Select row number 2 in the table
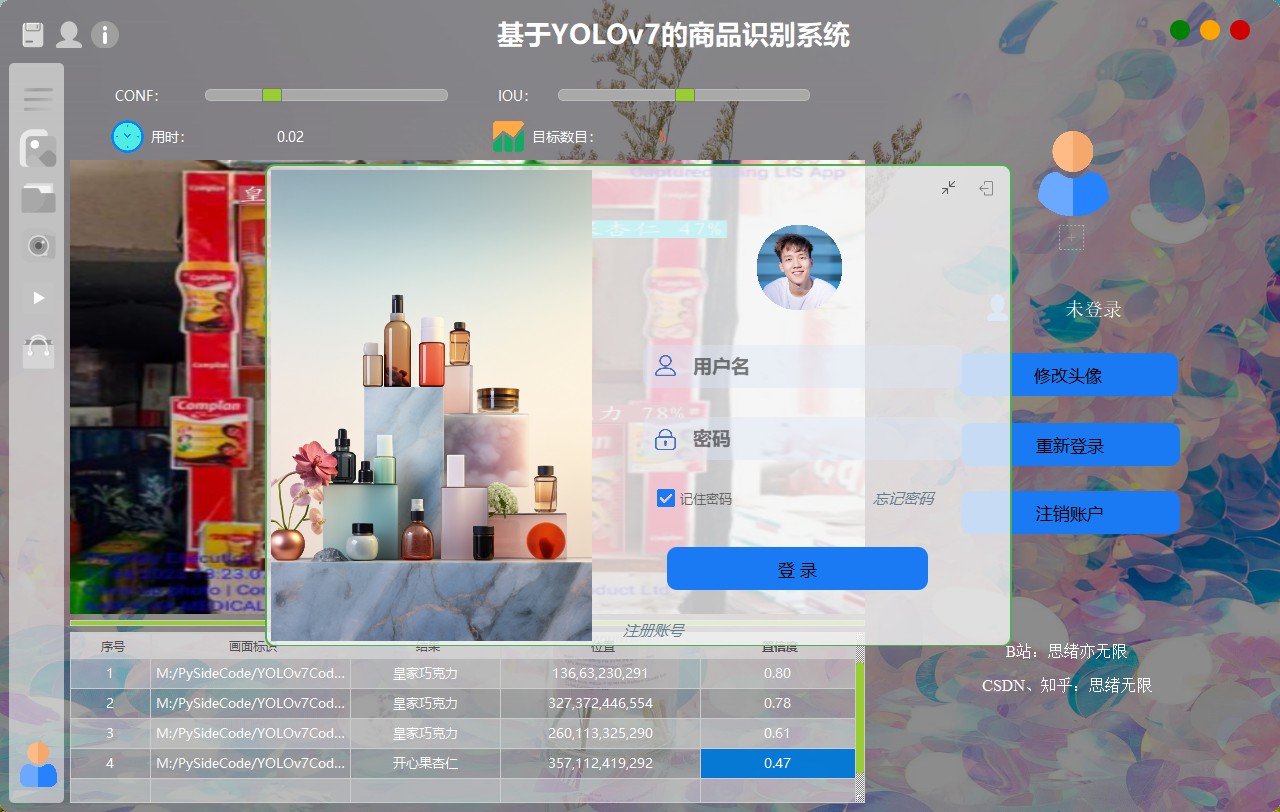This screenshot has height=812, width=1280. [x=110, y=703]
